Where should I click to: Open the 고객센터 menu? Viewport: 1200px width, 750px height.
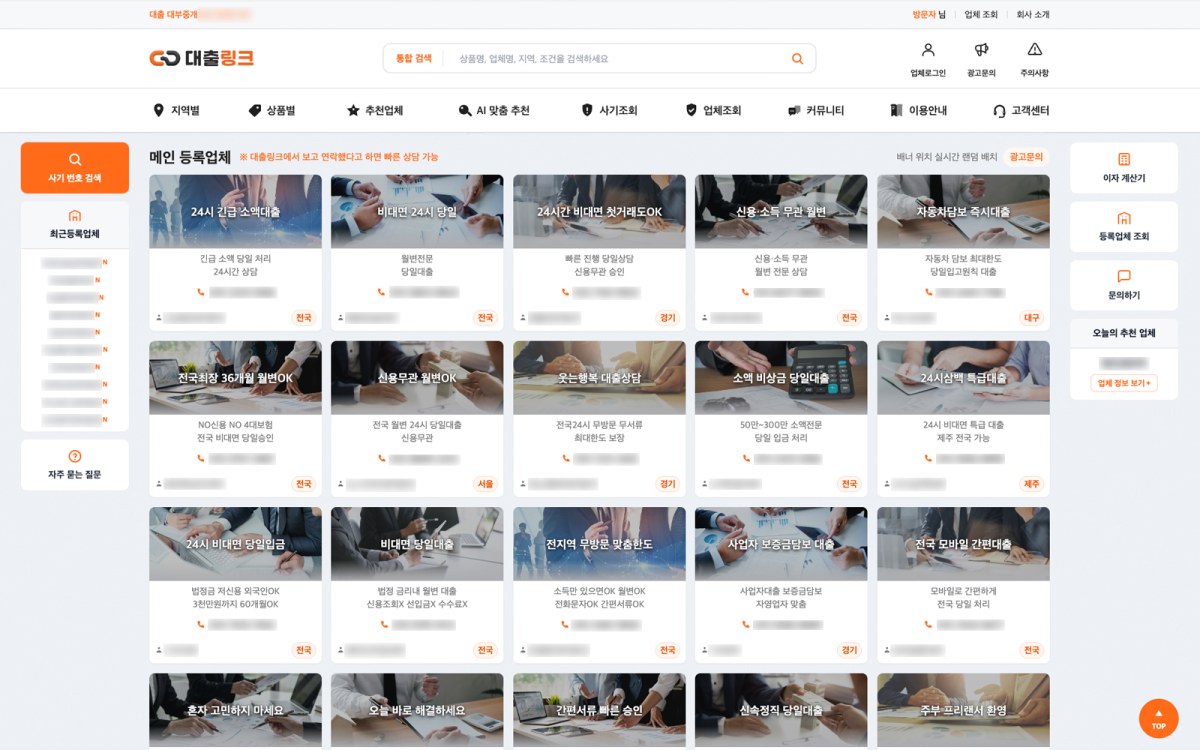click(1021, 111)
